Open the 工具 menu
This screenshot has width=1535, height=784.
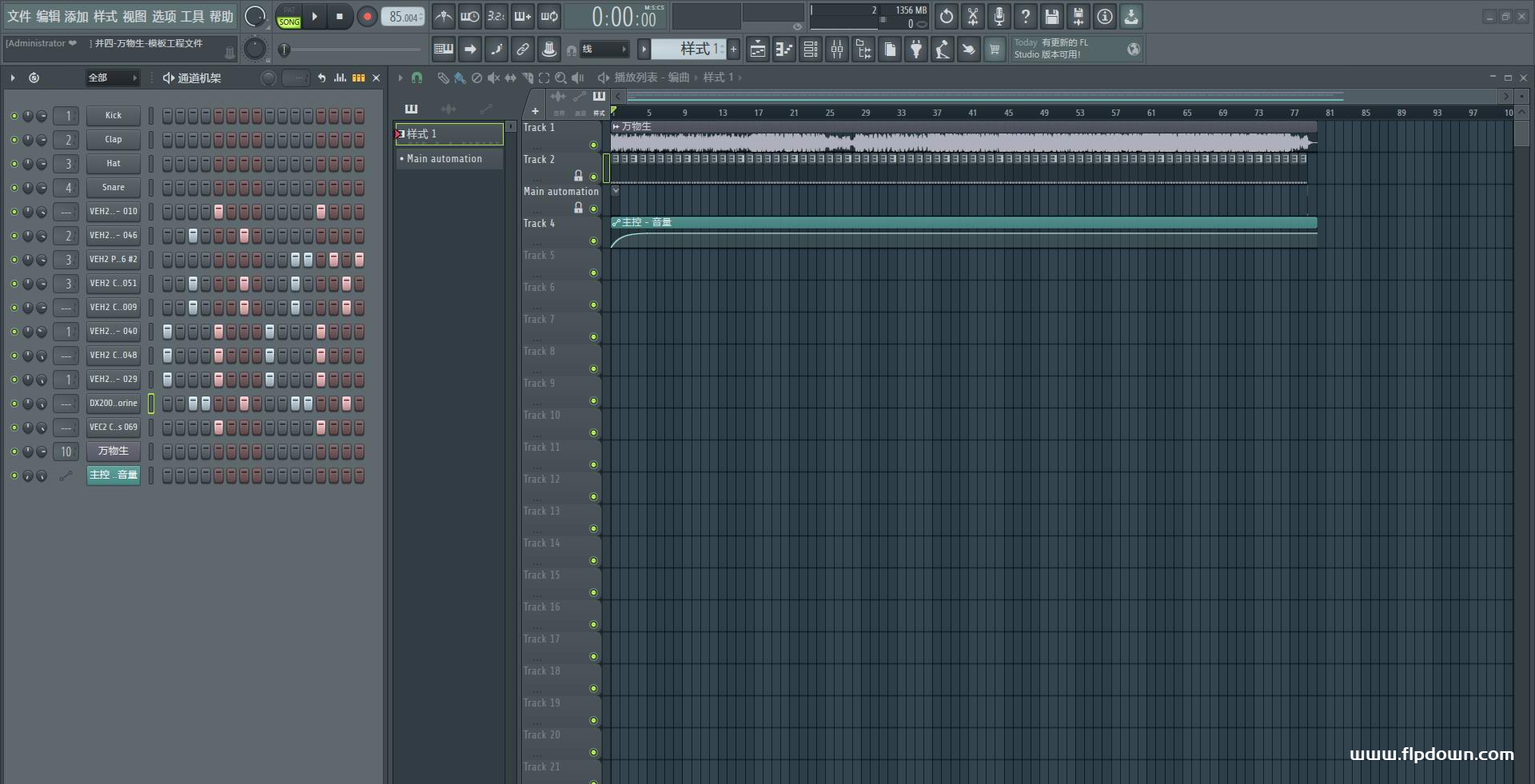click(192, 16)
